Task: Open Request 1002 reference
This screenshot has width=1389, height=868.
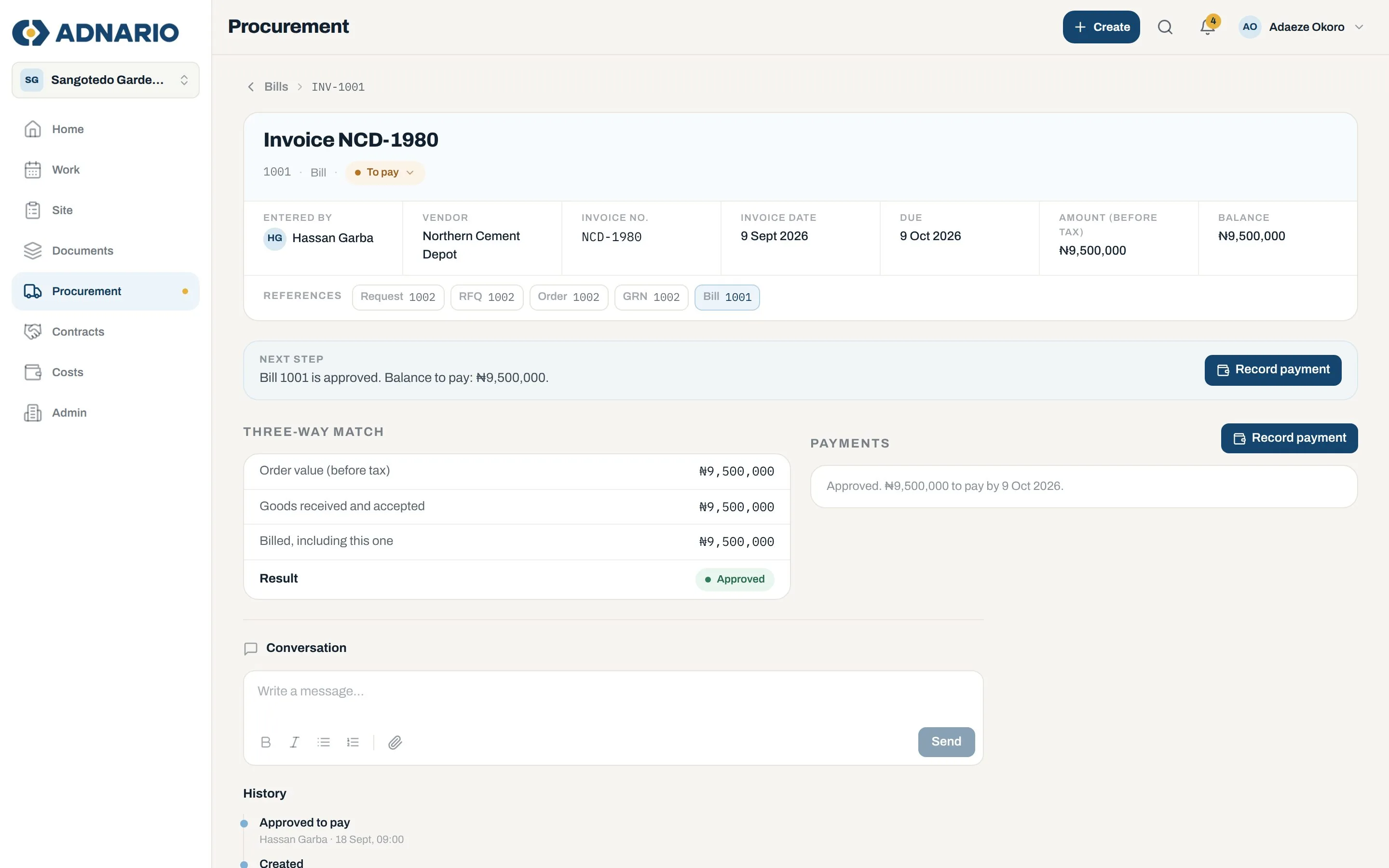Action: pyautogui.click(x=398, y=297)
